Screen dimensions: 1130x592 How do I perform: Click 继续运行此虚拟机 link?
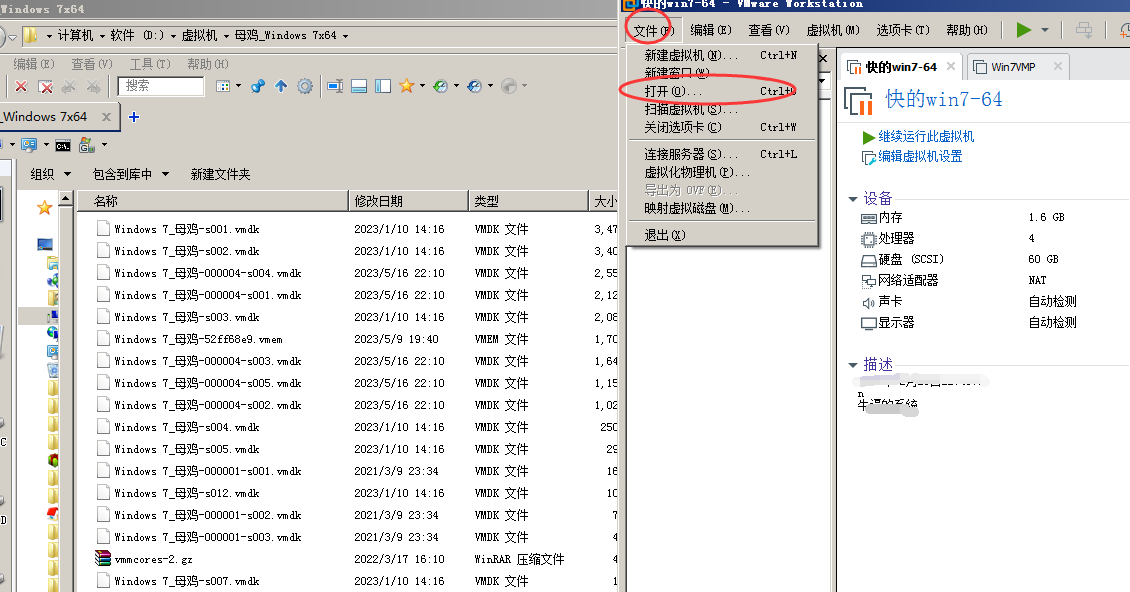click(925, 137)
